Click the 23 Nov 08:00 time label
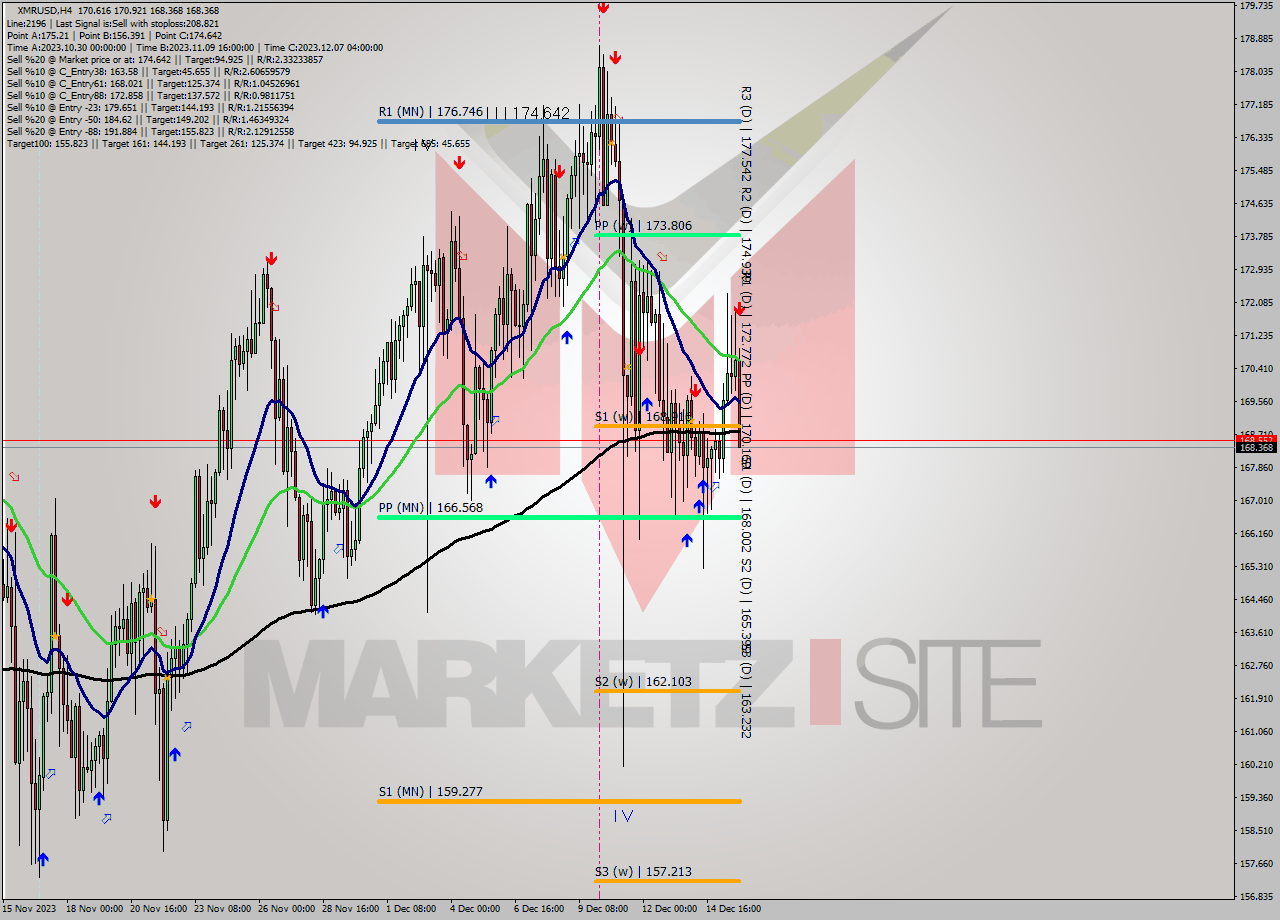 coord(222,909)
